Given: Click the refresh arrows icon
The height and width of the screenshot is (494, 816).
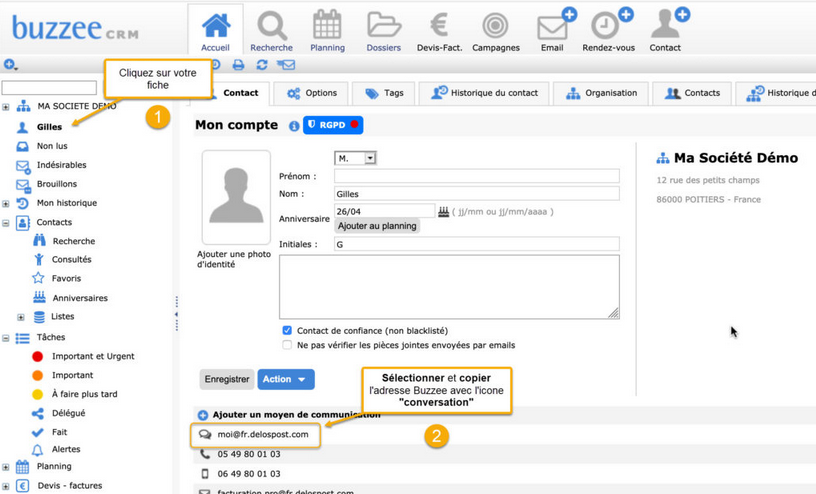Looking at the screenshot, I should 262,65.
